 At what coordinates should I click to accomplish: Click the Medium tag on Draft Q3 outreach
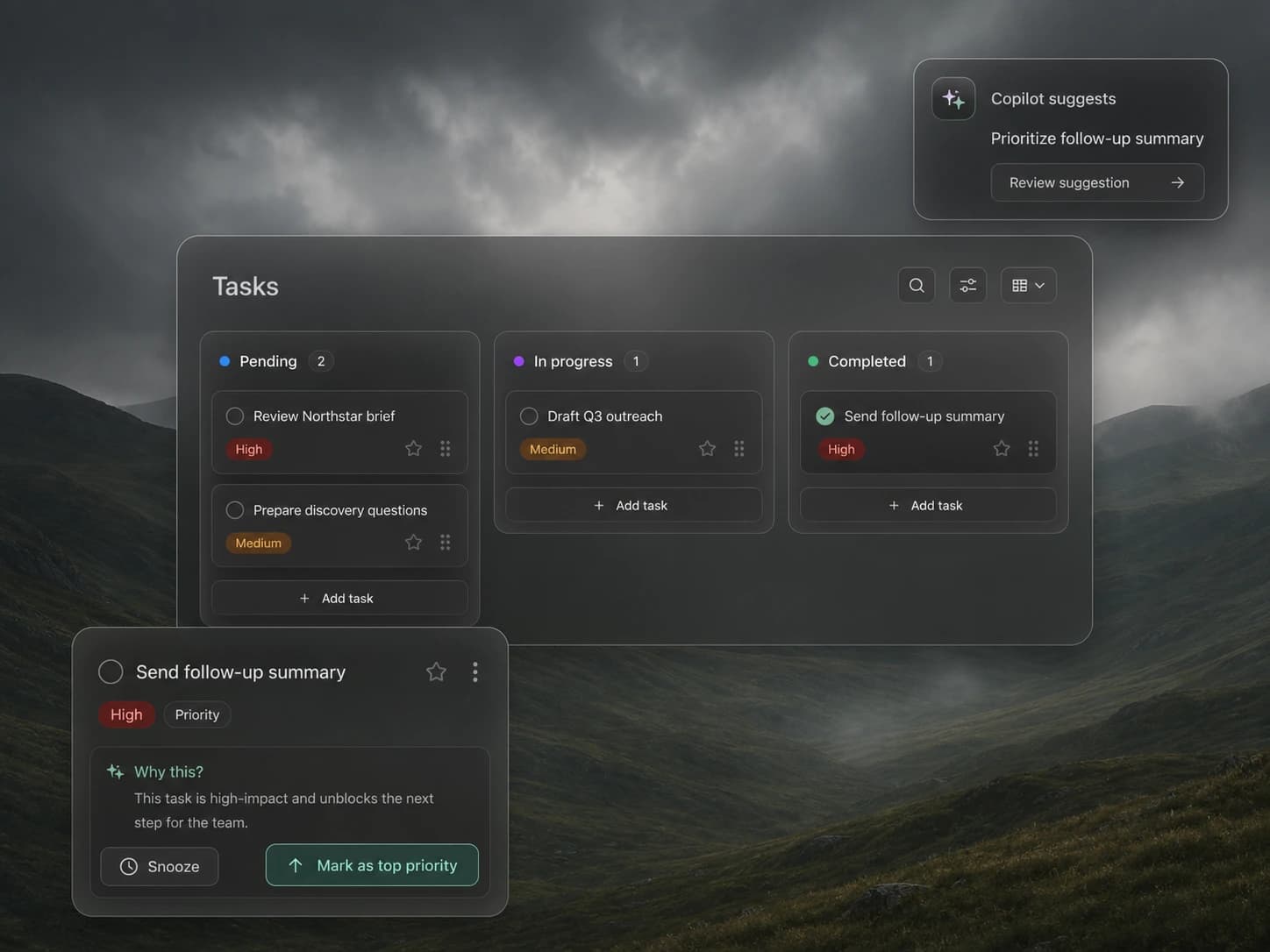(x=553, y=449)
